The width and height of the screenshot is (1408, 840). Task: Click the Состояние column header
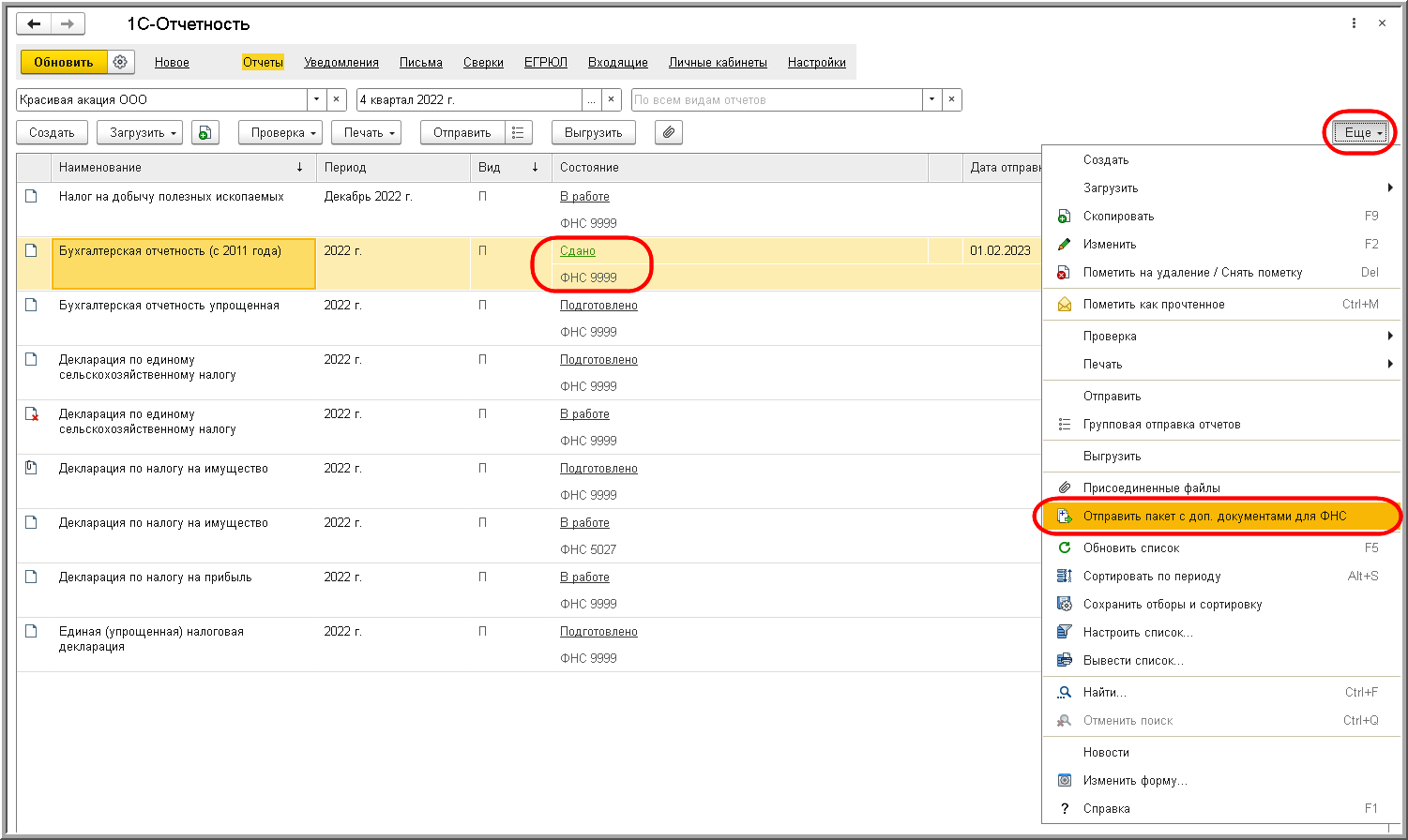[739, 168]
